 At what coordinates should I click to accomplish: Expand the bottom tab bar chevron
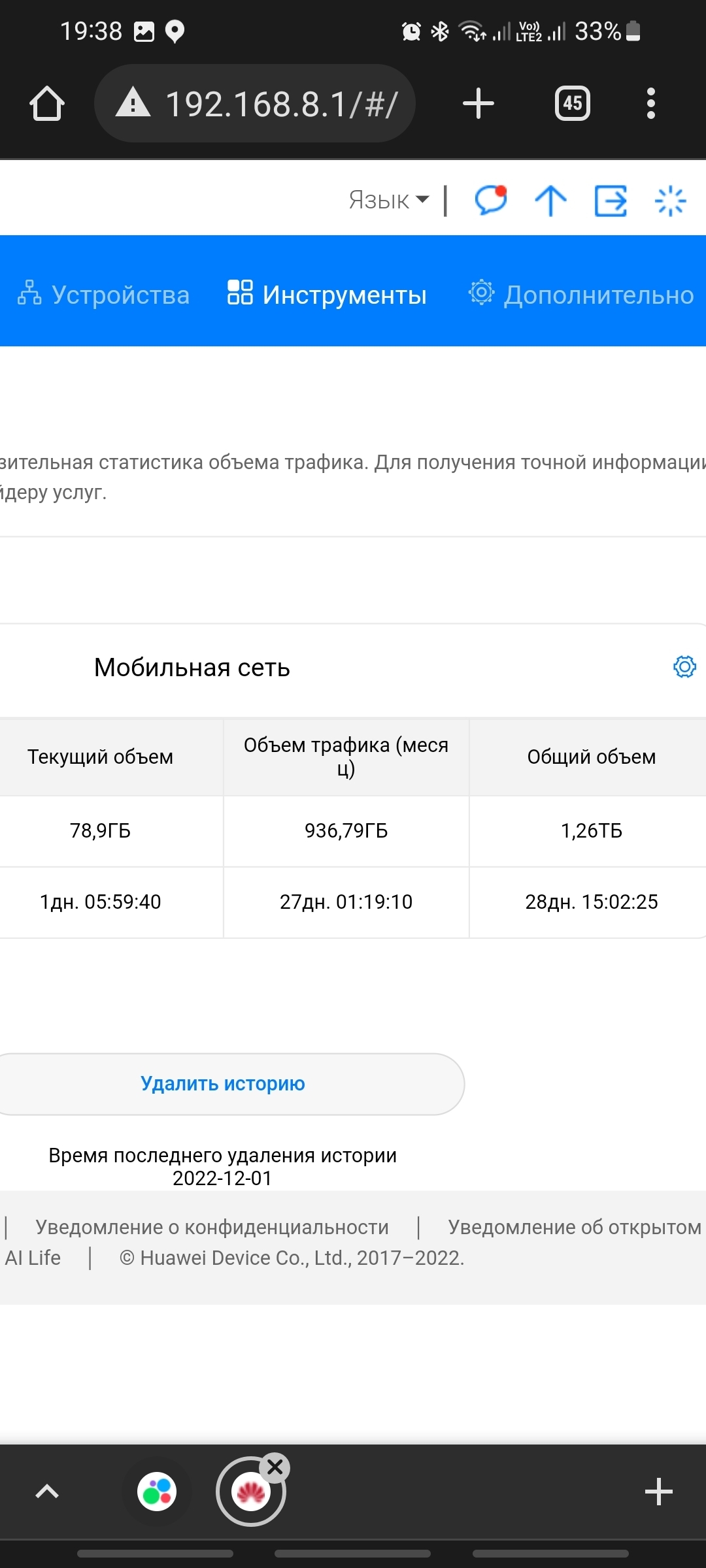[47, 1492]
